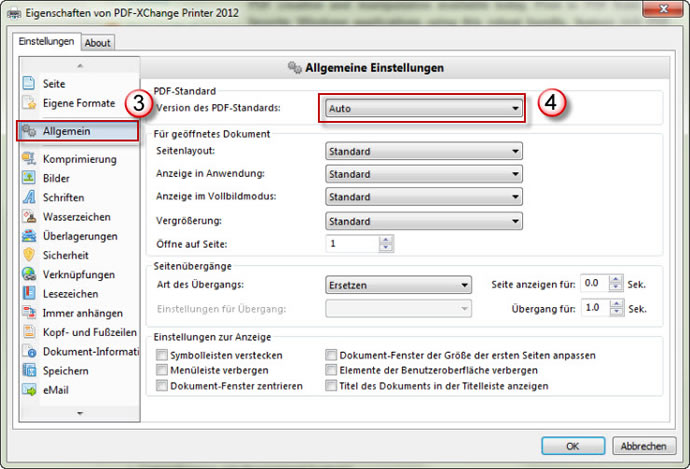This screenshot has height=469, width=690.
Task: Open Komprimierung settings page
Action: click(79, 159)
